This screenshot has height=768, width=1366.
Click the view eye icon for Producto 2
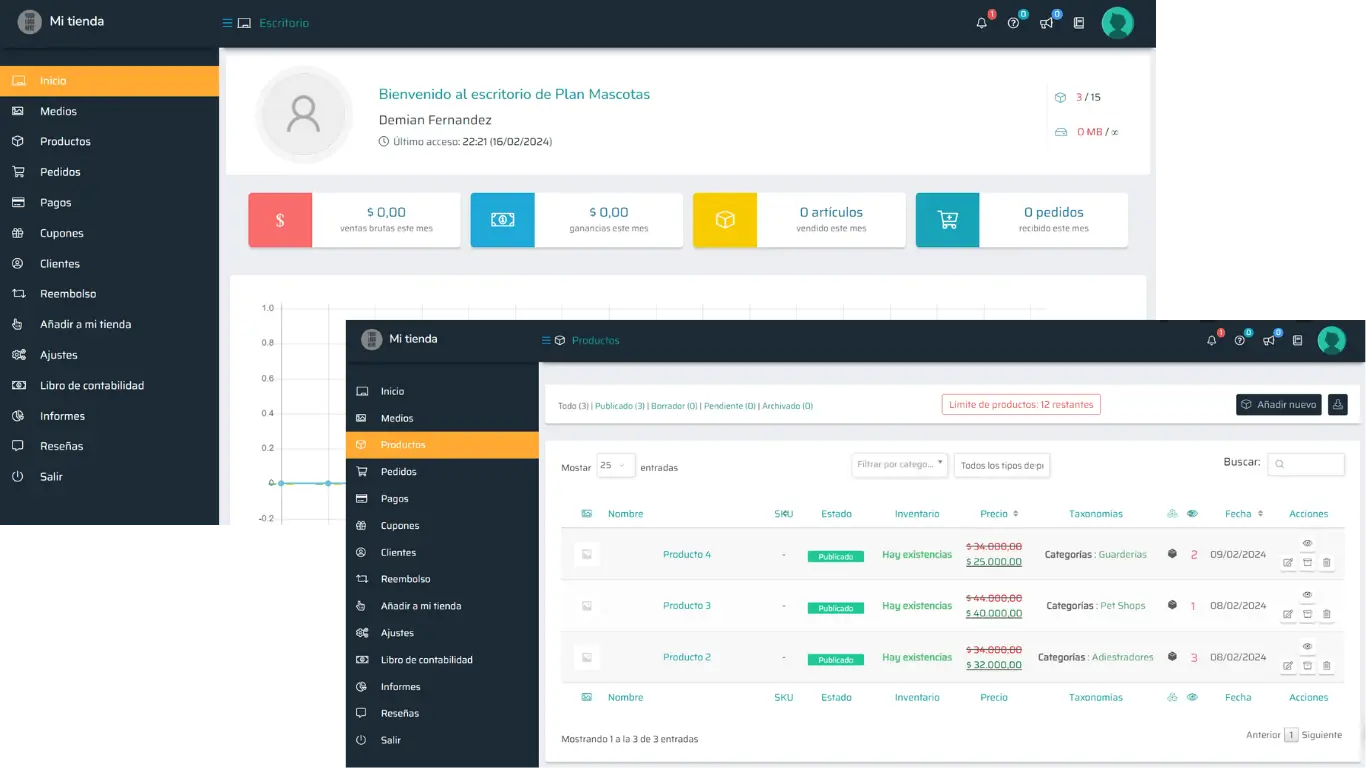1307,647
